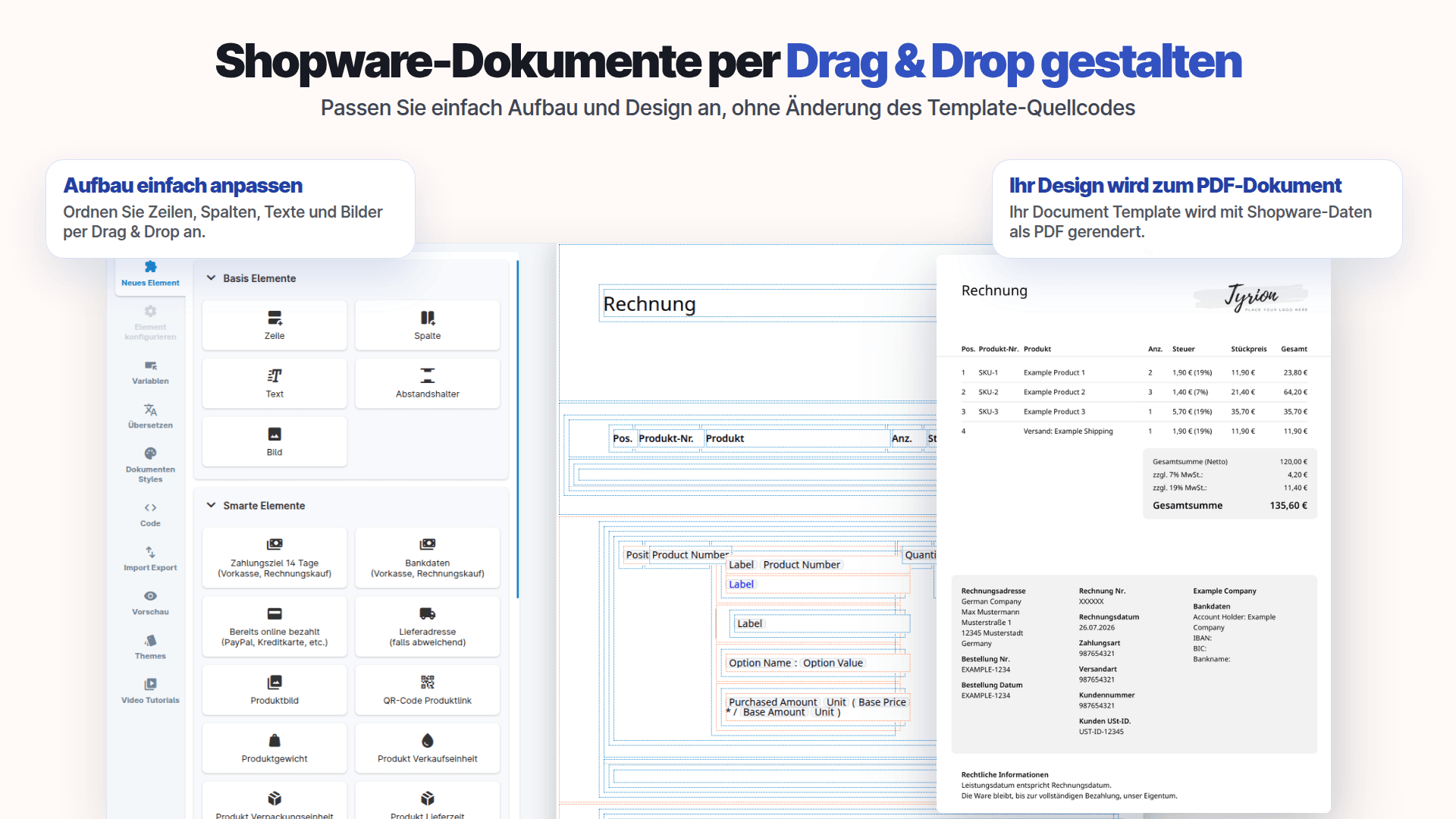1456x819 pixels.
Task: Click the element panel vertical scrollbar
Action: click(517, 428)
